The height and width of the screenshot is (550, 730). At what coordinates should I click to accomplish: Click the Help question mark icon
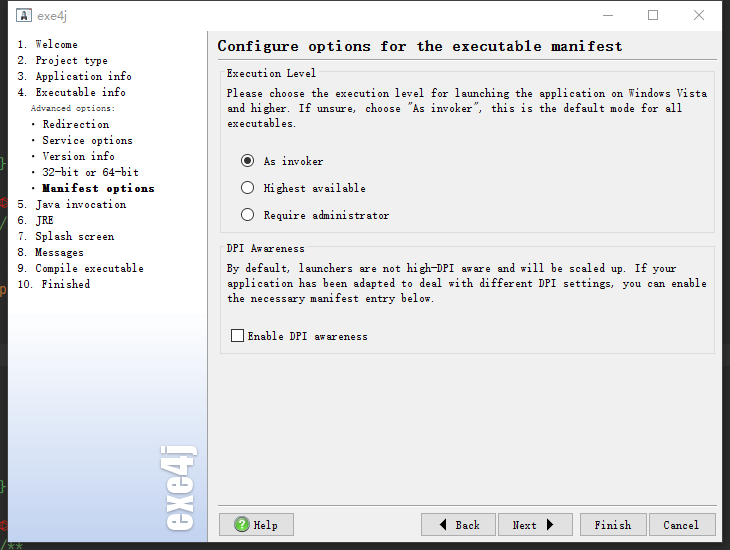click(x=242, y=525)
